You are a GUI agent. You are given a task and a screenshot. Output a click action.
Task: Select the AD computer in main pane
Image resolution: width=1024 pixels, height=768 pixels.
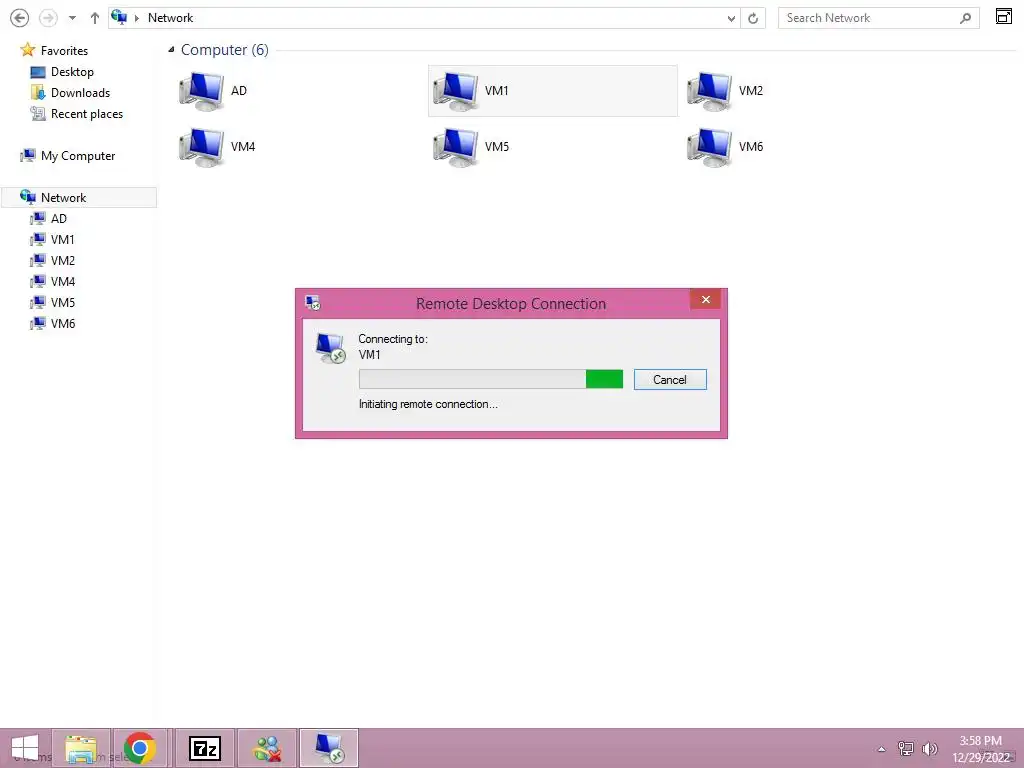(x=213, y=91)
